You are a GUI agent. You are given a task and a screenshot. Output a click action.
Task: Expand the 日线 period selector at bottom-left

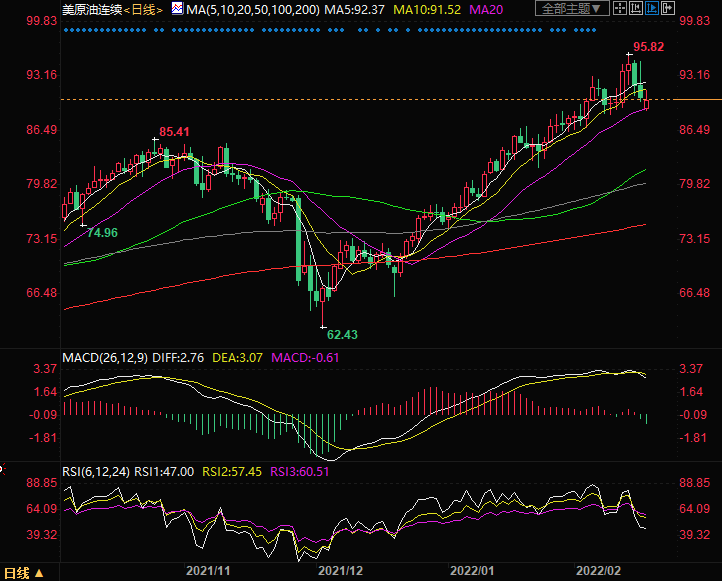pyautogui.click(x=22, y=573)
